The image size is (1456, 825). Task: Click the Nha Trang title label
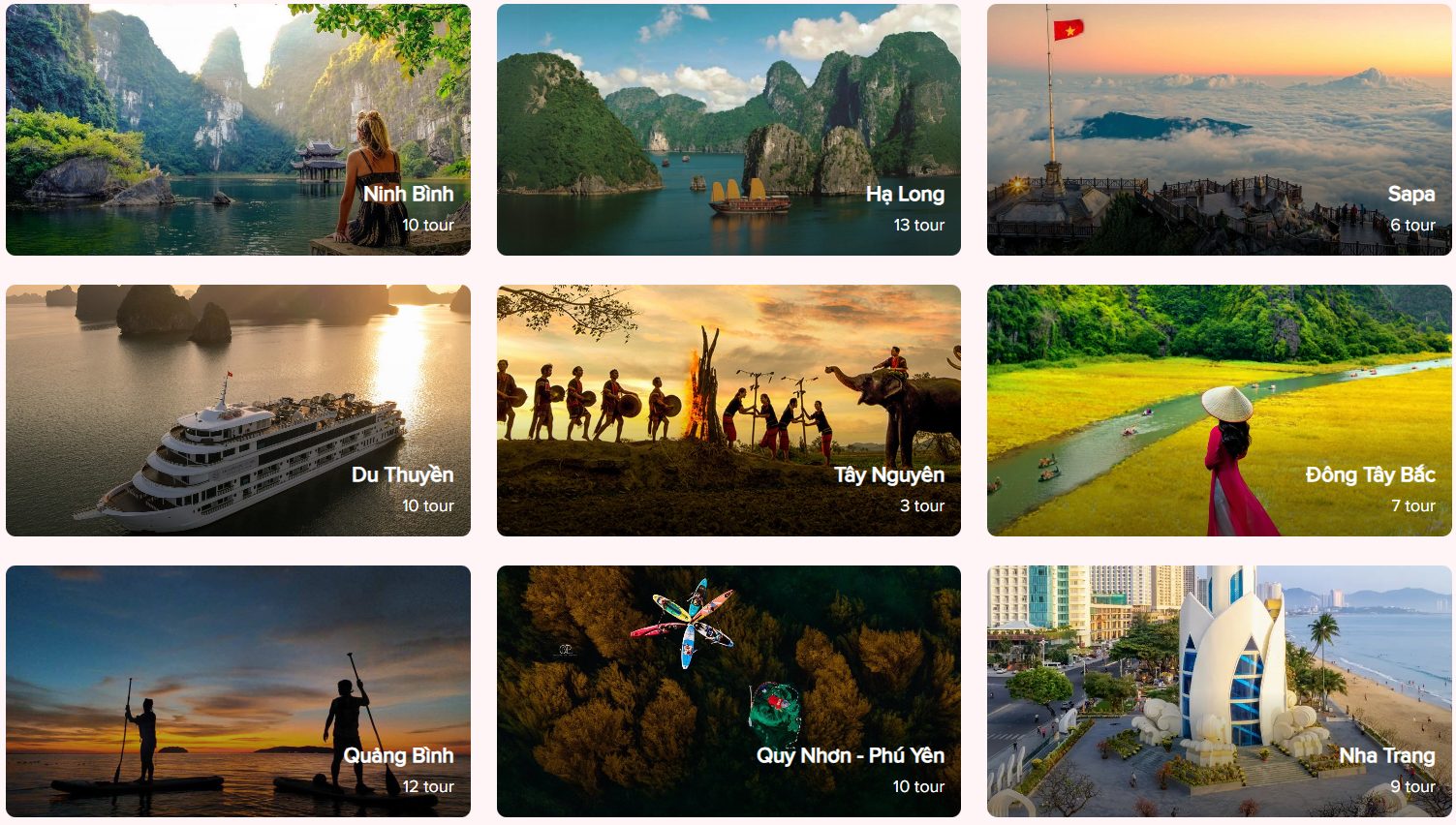tap(1387, 756)
